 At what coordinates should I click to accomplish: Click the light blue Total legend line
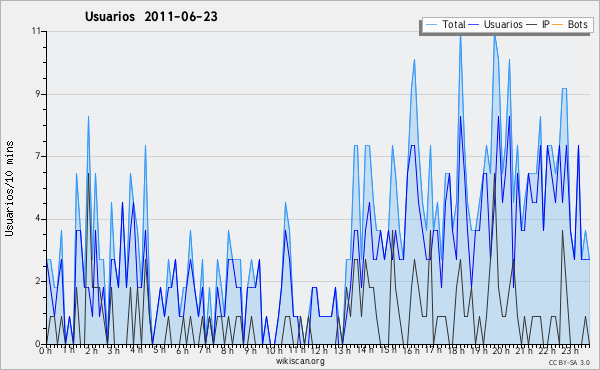431,25
